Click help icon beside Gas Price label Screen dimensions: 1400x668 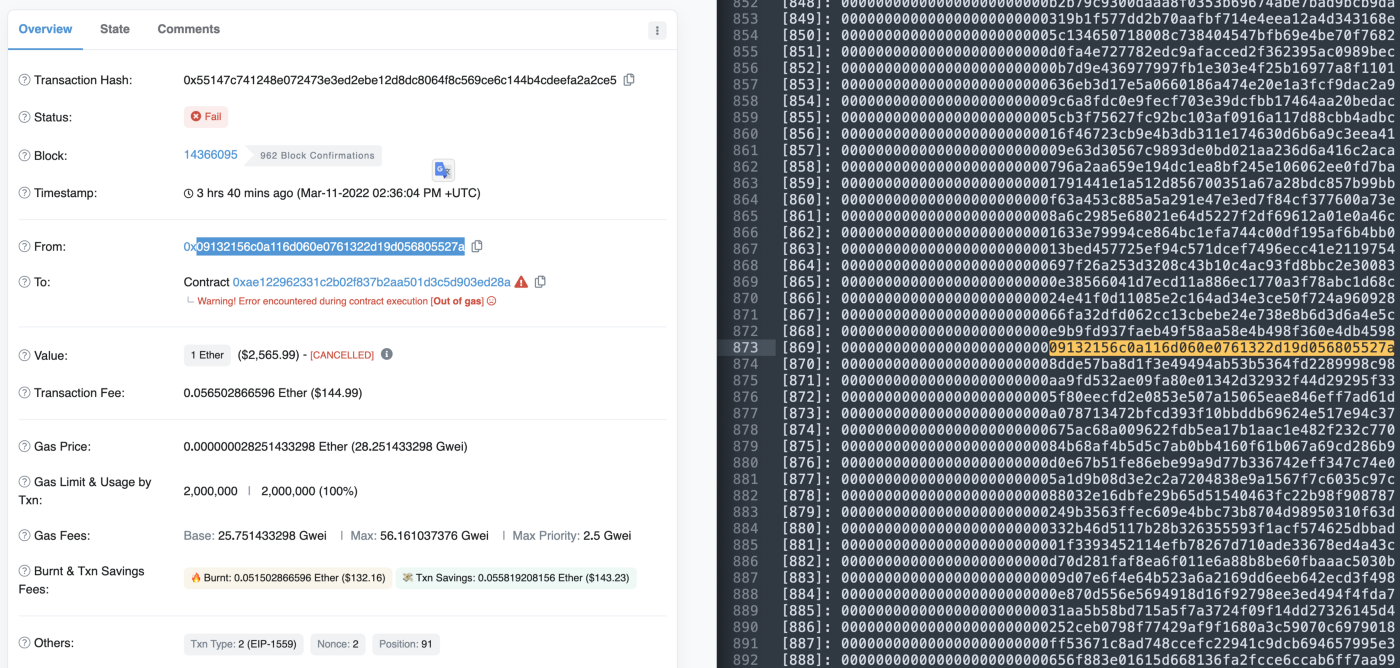coord(24,447)
